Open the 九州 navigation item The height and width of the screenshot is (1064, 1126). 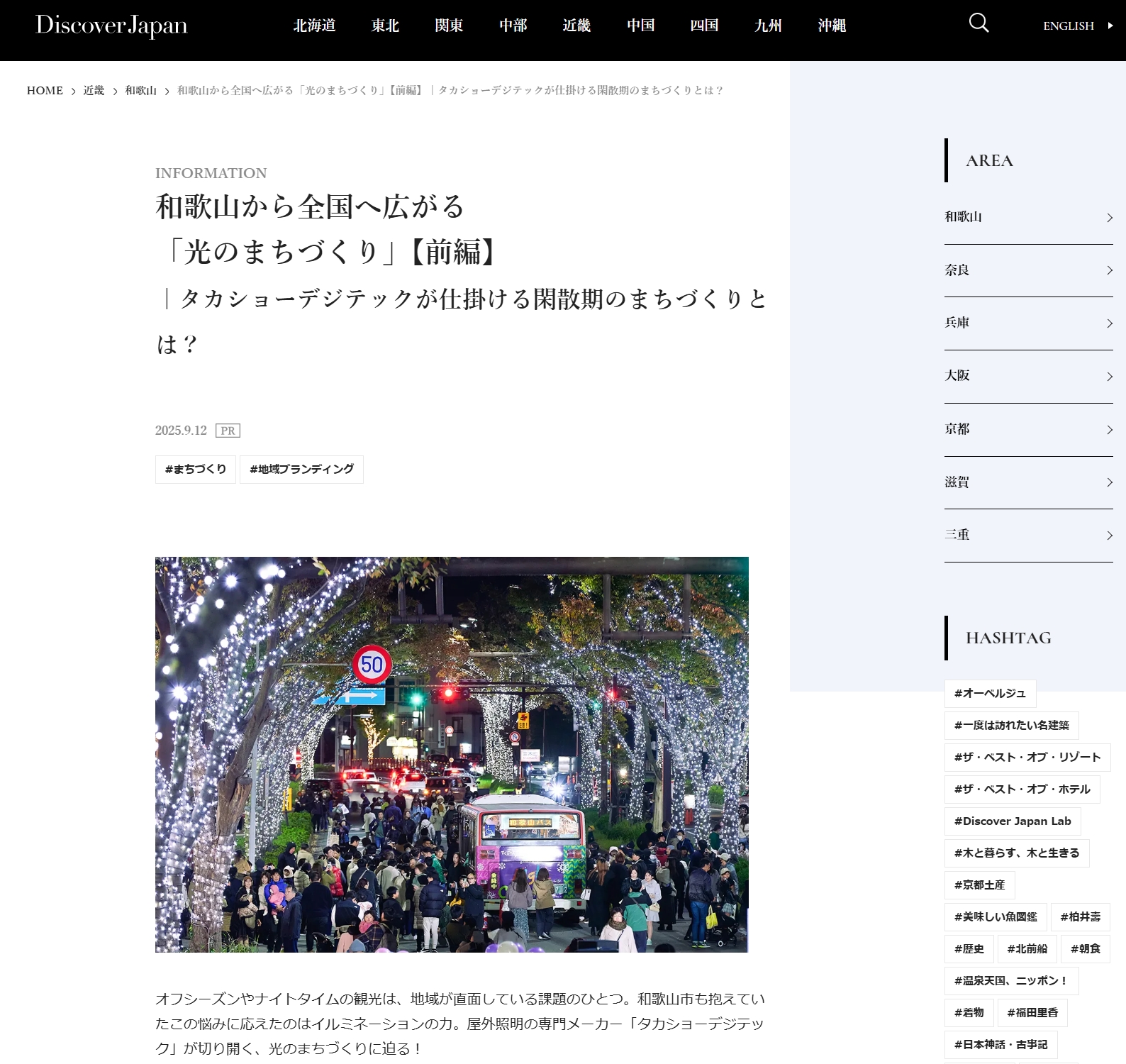tap(768, 26)
